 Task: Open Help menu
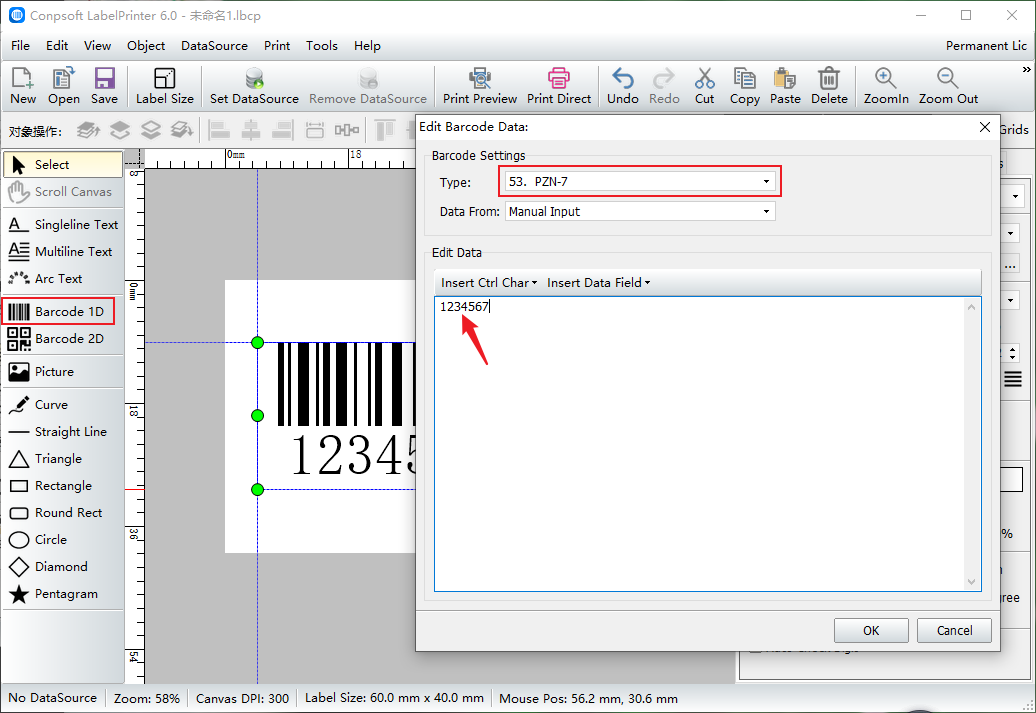[367, 46]
